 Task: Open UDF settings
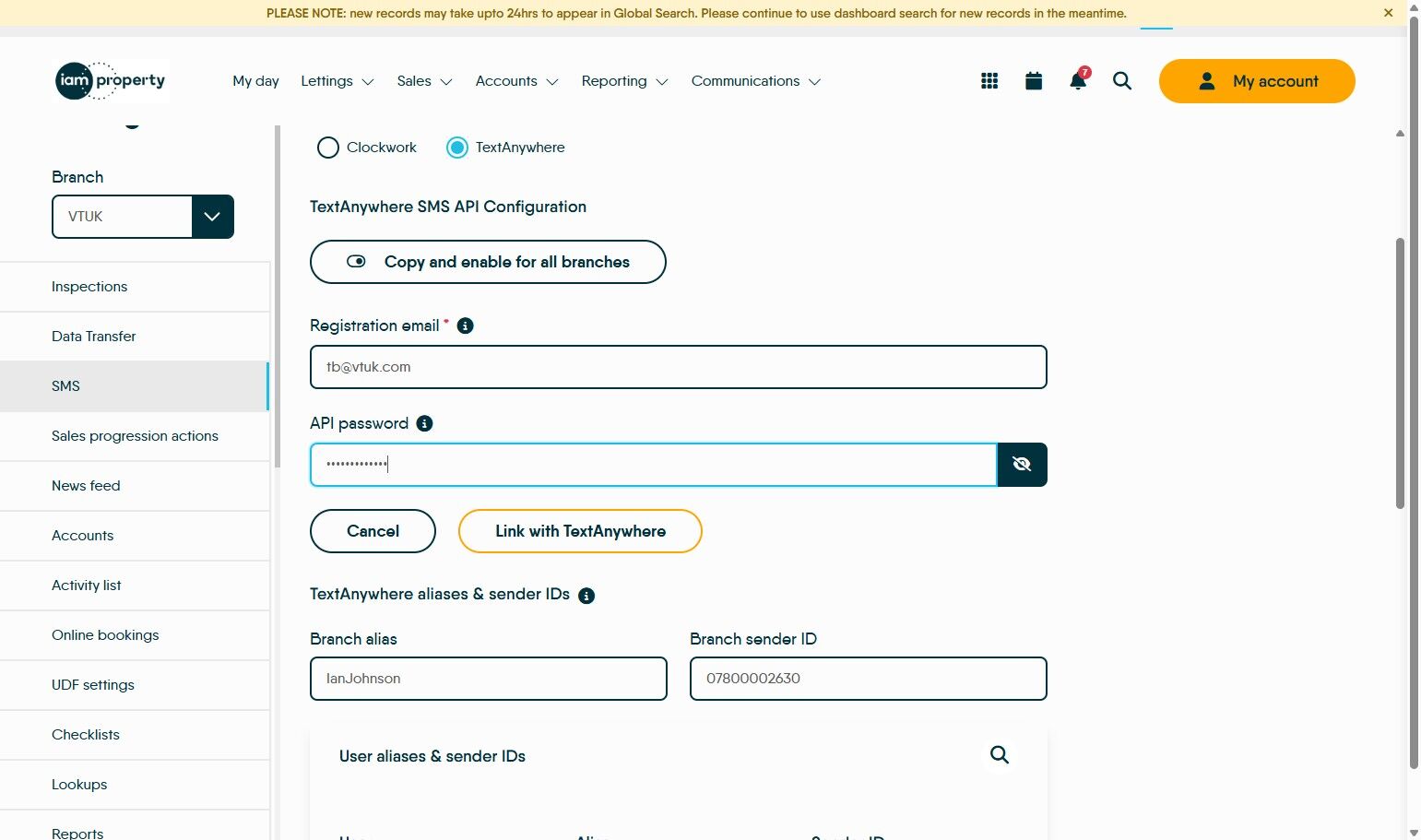pyautogui.click(x=135, y=685)
